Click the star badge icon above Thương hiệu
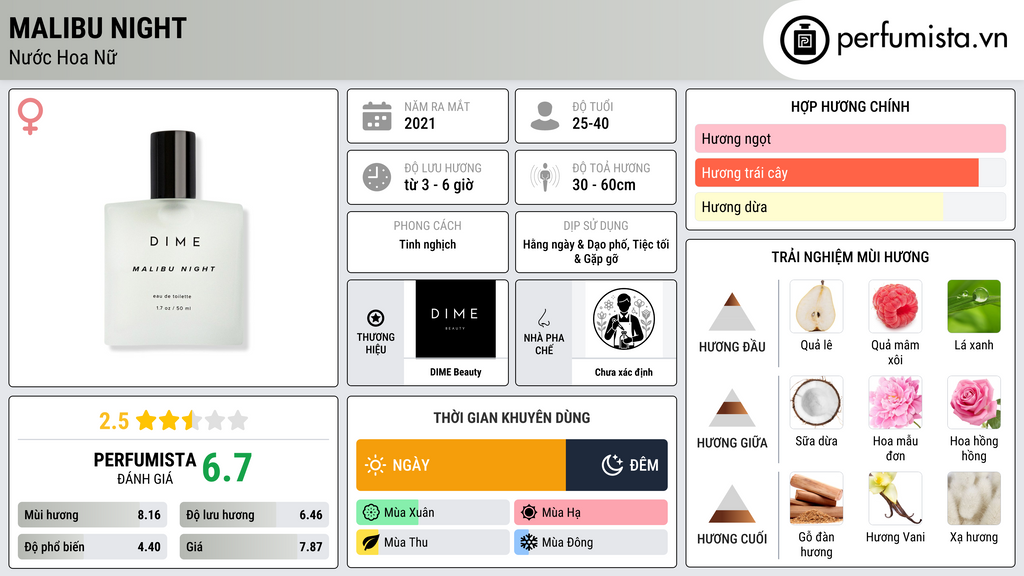The image size is (1024, 576). [376, 318]
